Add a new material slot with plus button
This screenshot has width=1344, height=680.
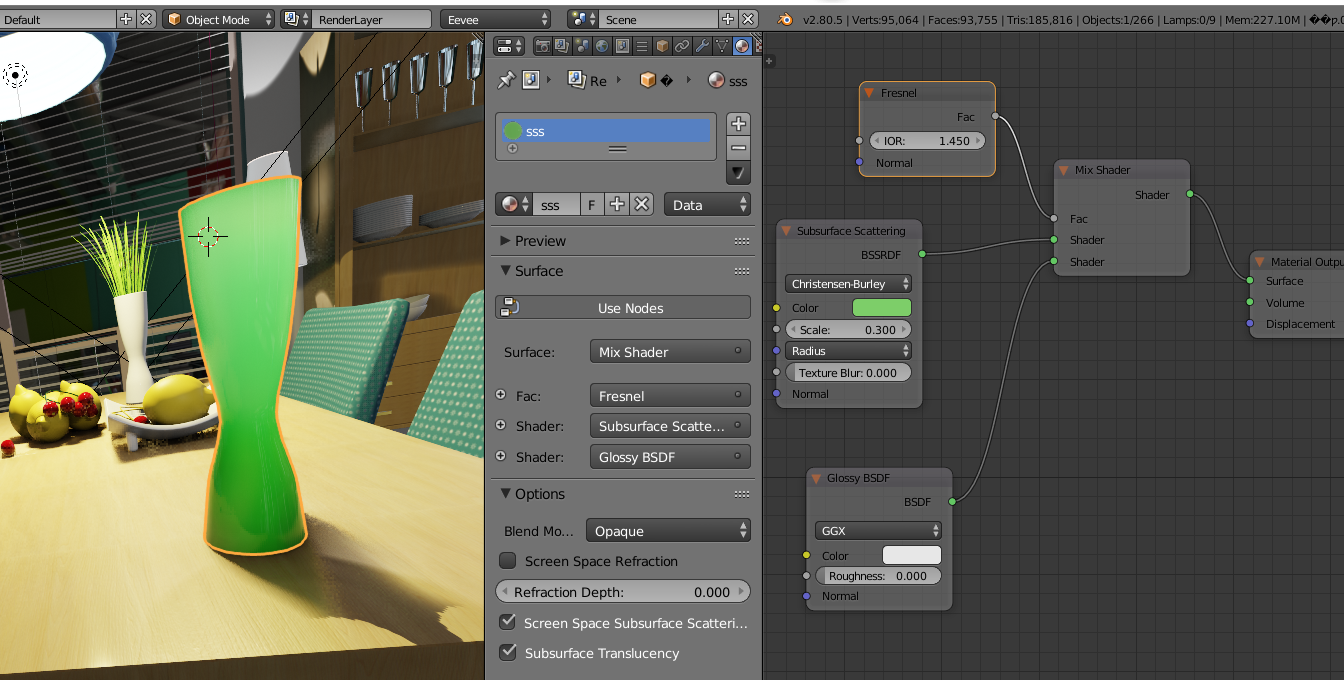(738, 124)
